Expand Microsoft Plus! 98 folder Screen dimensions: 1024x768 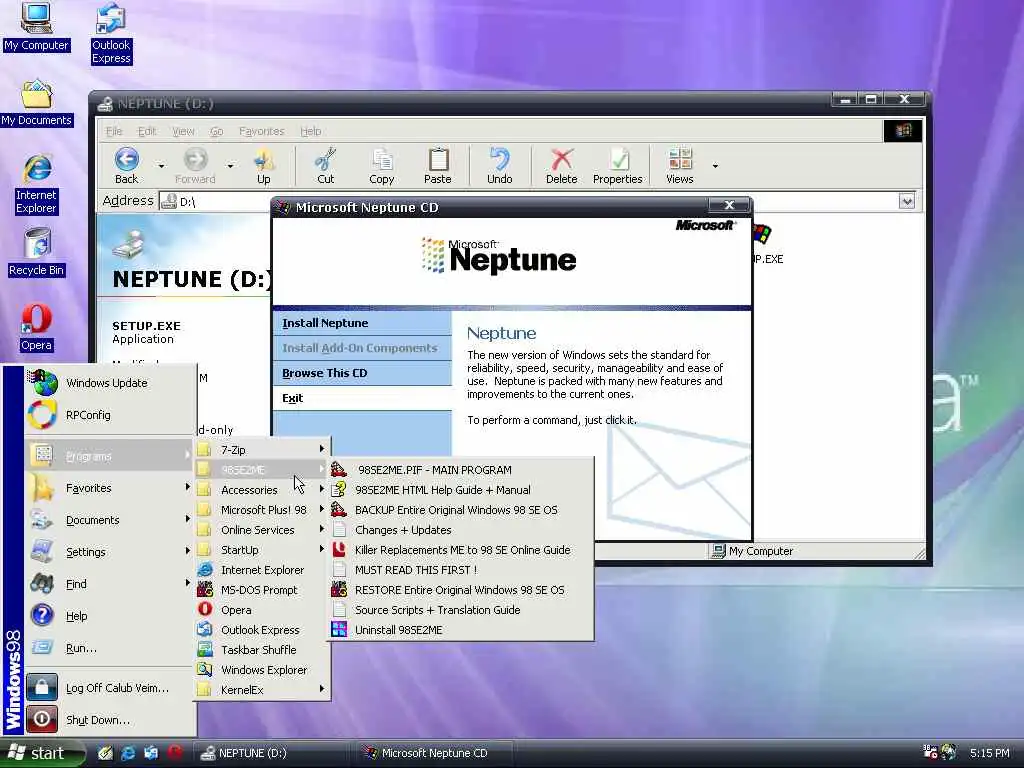(262, 510)
